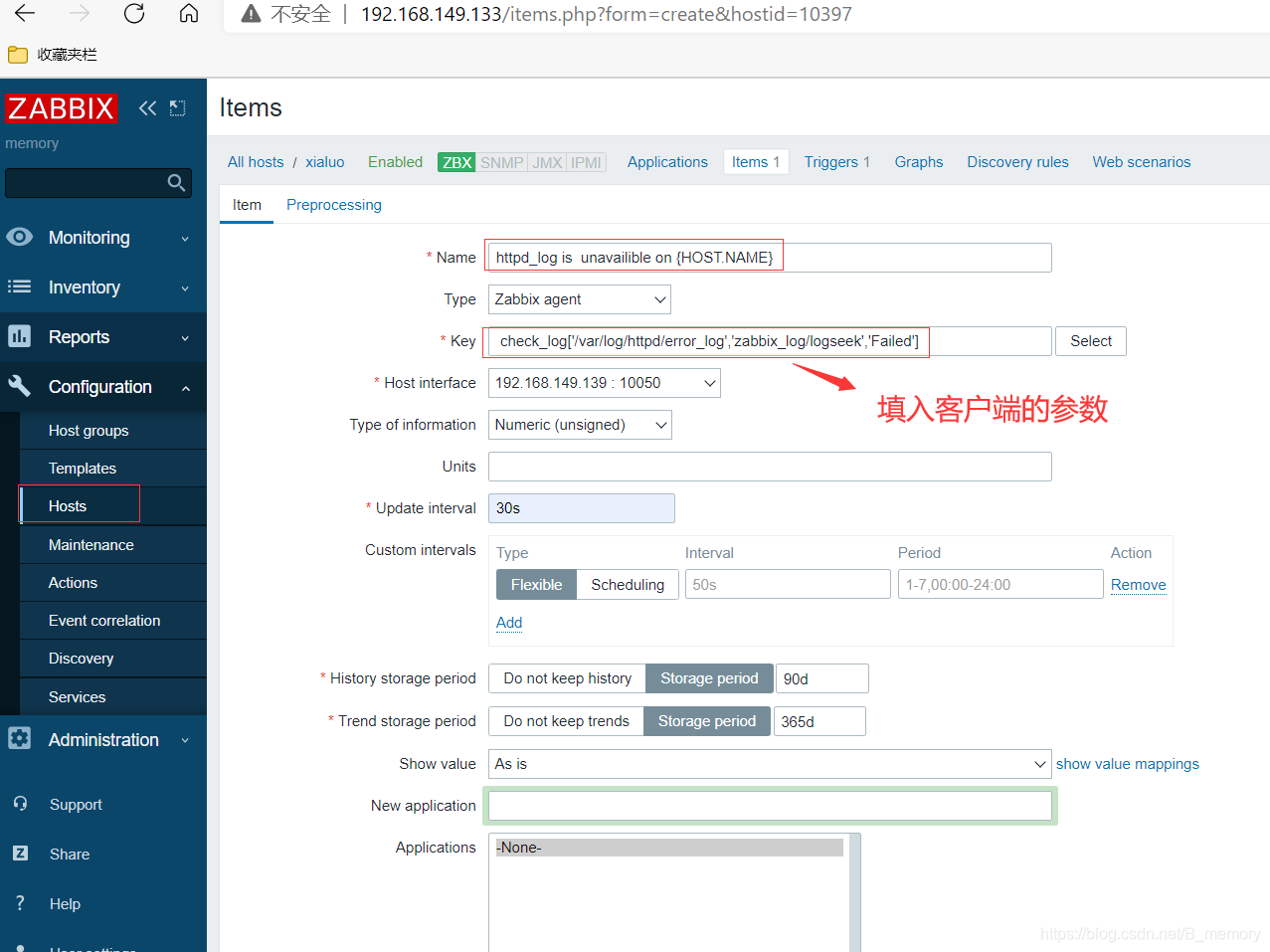1270x952 pixels.
Task: Click the Inventory list icon
Action: tap(19, 286)
